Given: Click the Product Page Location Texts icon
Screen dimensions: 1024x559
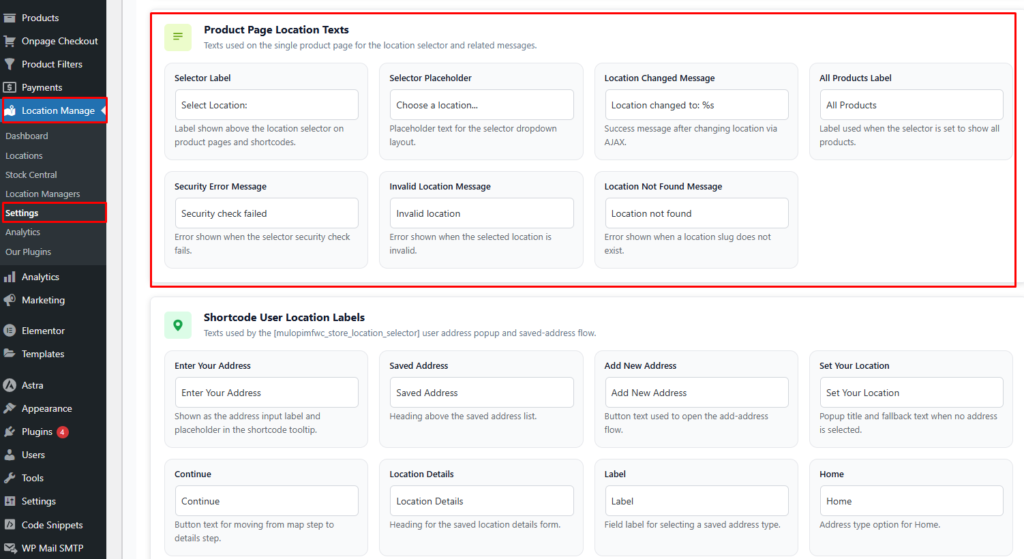Looking at the screenshot, I should pos(178,37).
